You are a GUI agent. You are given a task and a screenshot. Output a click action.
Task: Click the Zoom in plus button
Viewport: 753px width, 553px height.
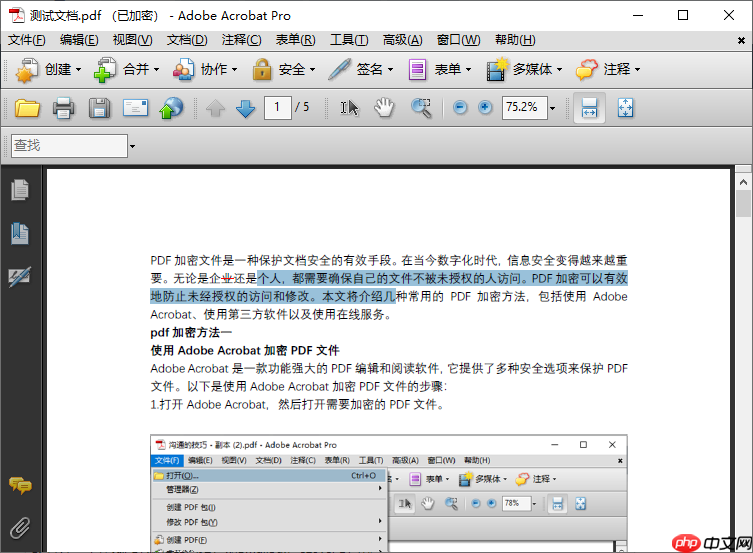[x=485, y=108]
